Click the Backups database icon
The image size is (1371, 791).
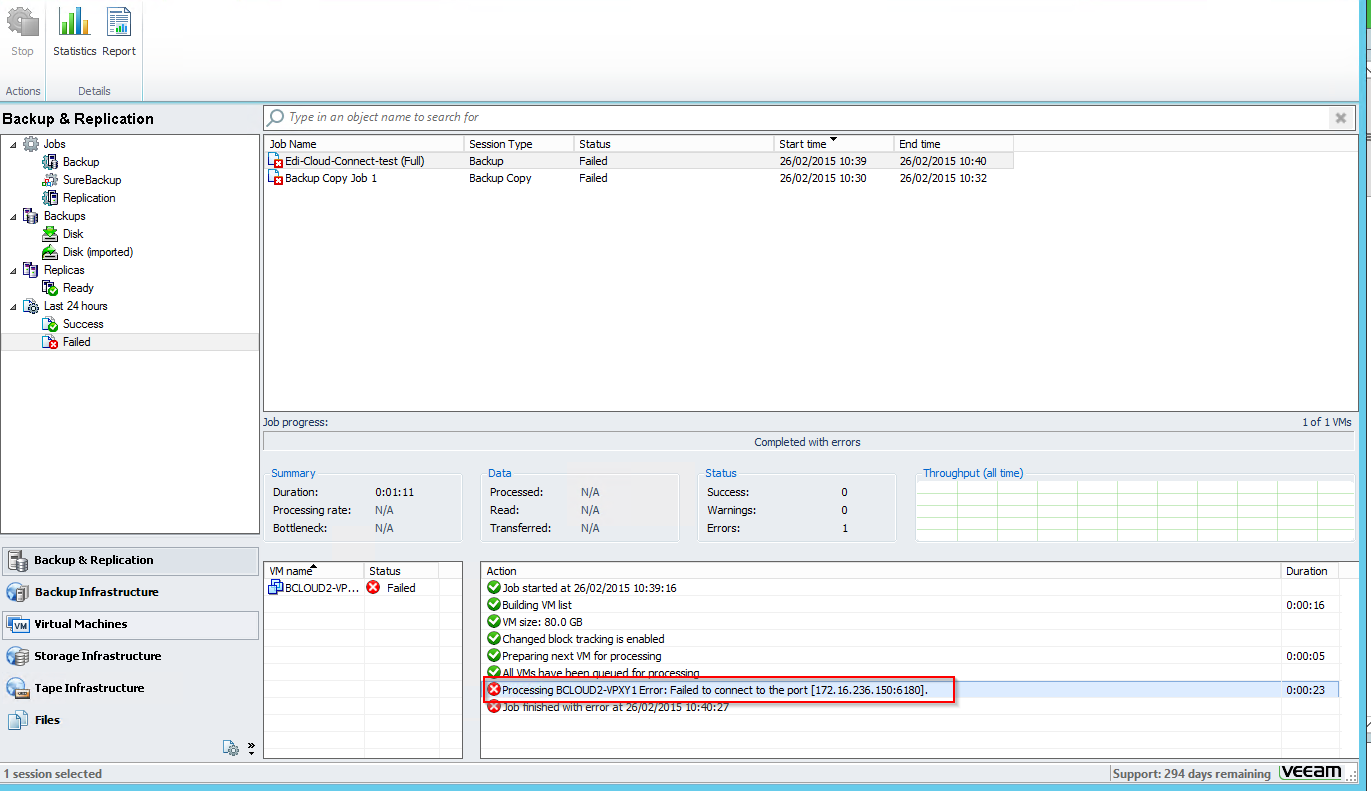pyautogui.click(x=31, y=216)
